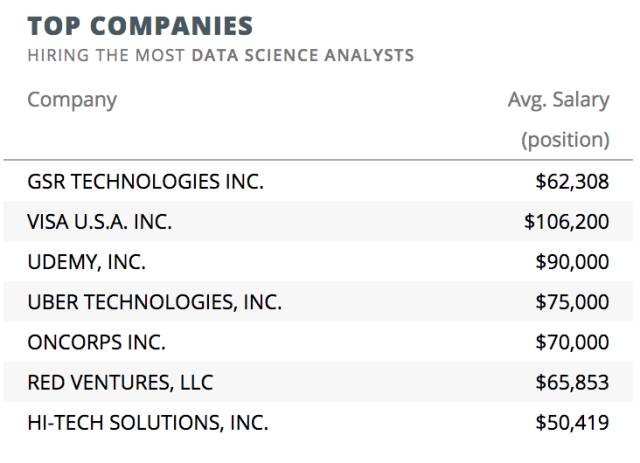
Task: Select the $90,000 salary for Udemy
Action: tap(572, 262)
